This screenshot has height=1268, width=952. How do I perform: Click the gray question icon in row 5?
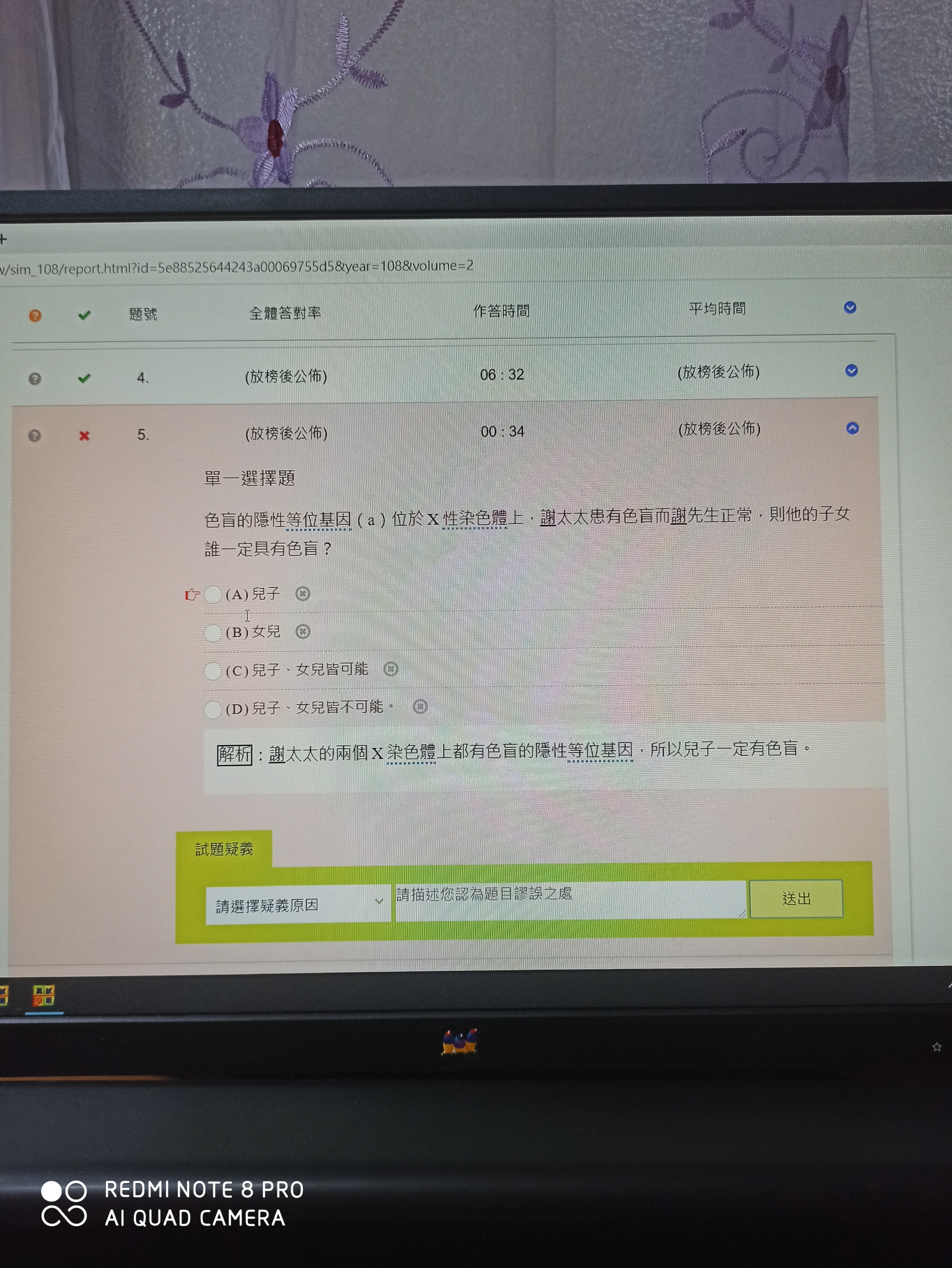coord(35,435)
